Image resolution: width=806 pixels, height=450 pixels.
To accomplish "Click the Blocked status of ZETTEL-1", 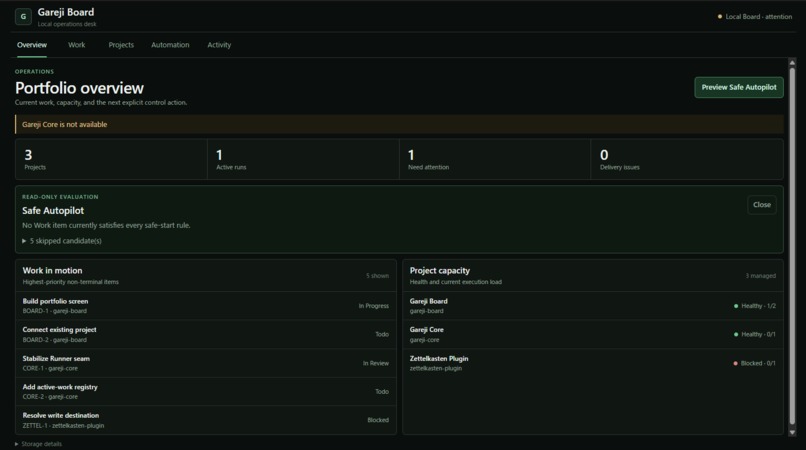I will (x=378, y=420).
